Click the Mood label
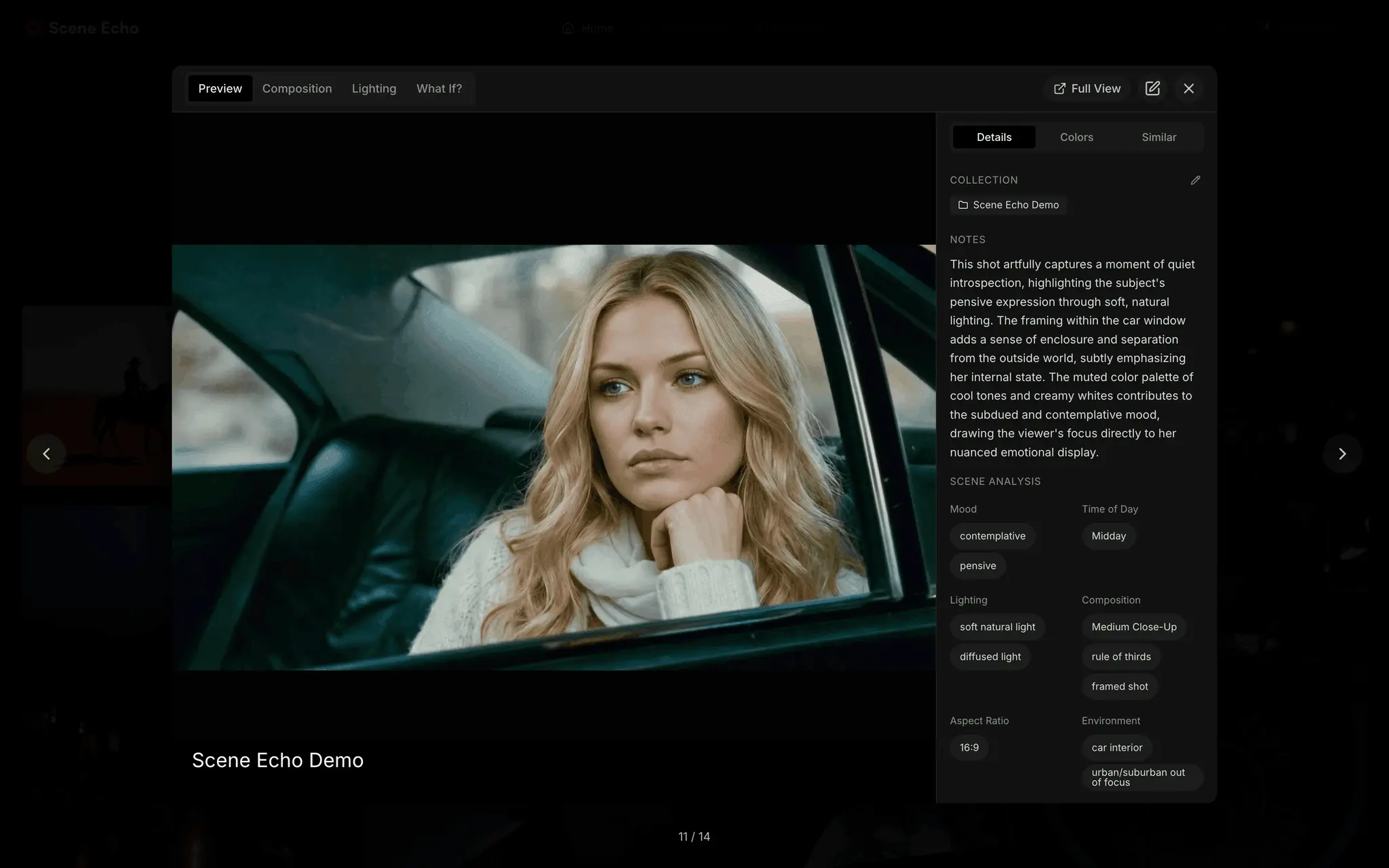 tap(963, 509)
